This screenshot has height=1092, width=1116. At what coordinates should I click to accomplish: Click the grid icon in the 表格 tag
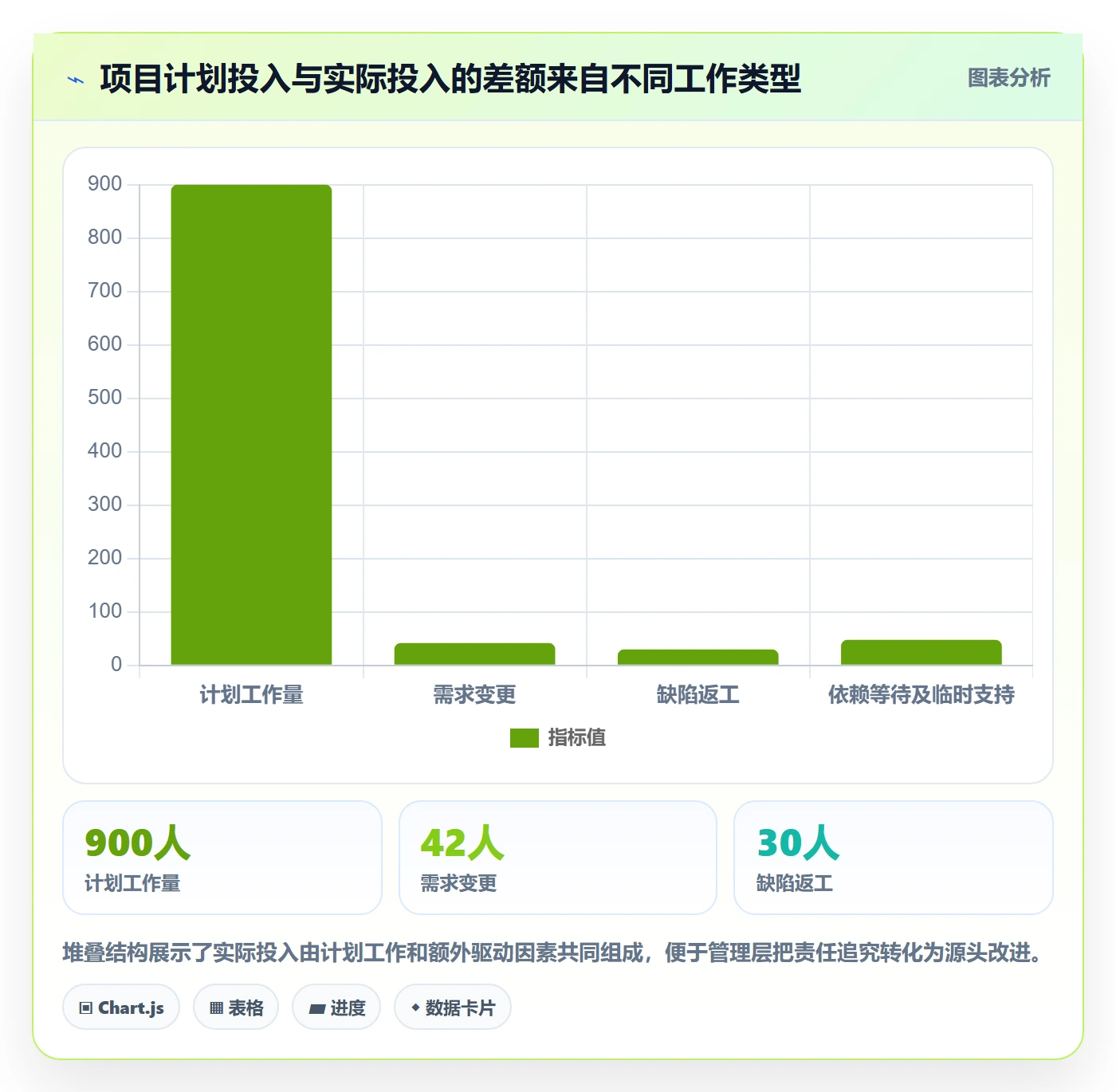tap(216, 1008)
